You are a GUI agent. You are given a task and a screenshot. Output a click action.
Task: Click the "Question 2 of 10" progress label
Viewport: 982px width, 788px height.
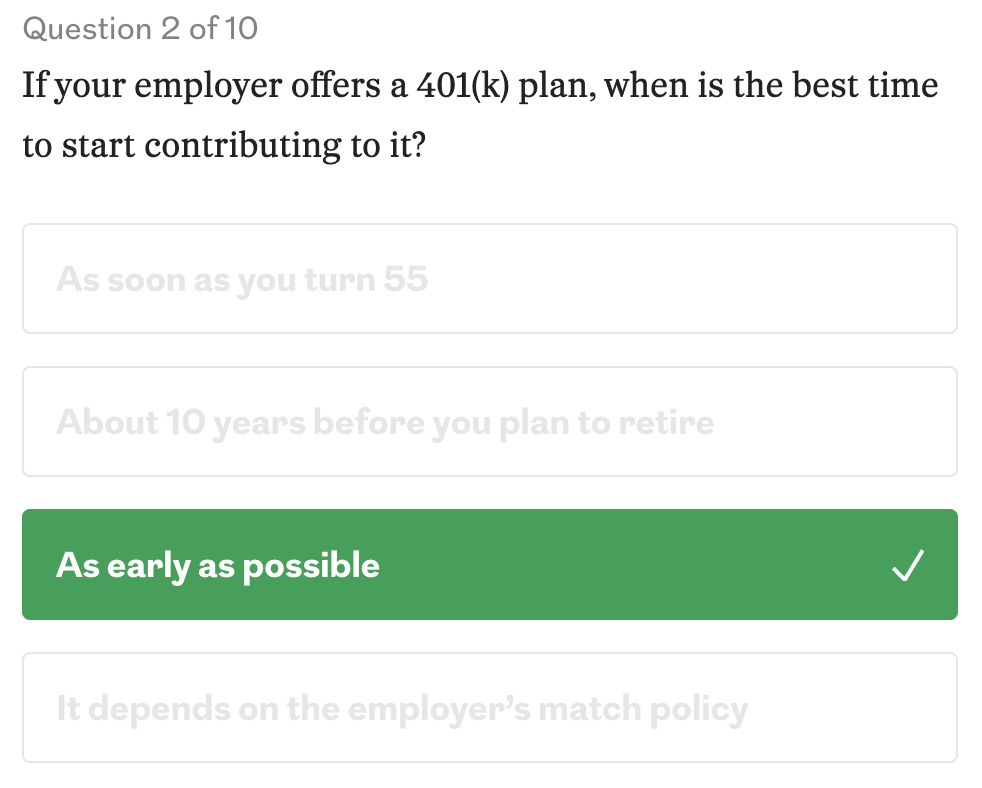140,29
